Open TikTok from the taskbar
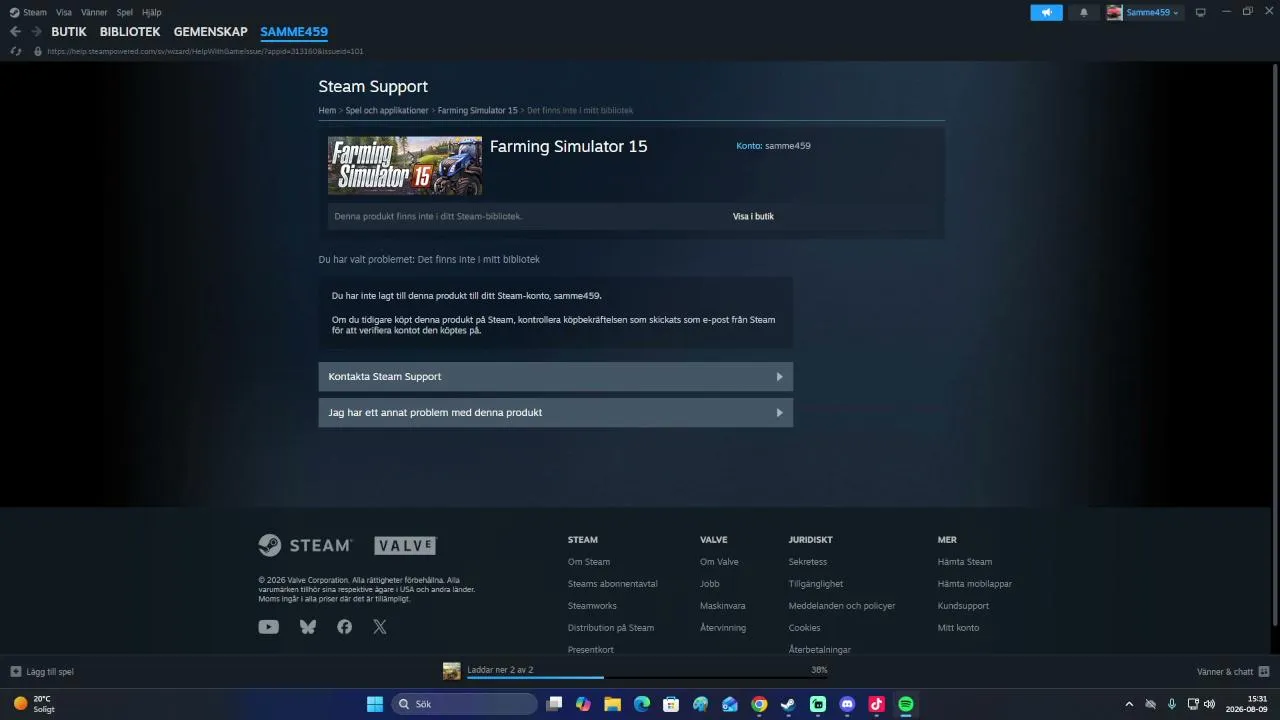The image size is (1280, 720). click(877, 704)
